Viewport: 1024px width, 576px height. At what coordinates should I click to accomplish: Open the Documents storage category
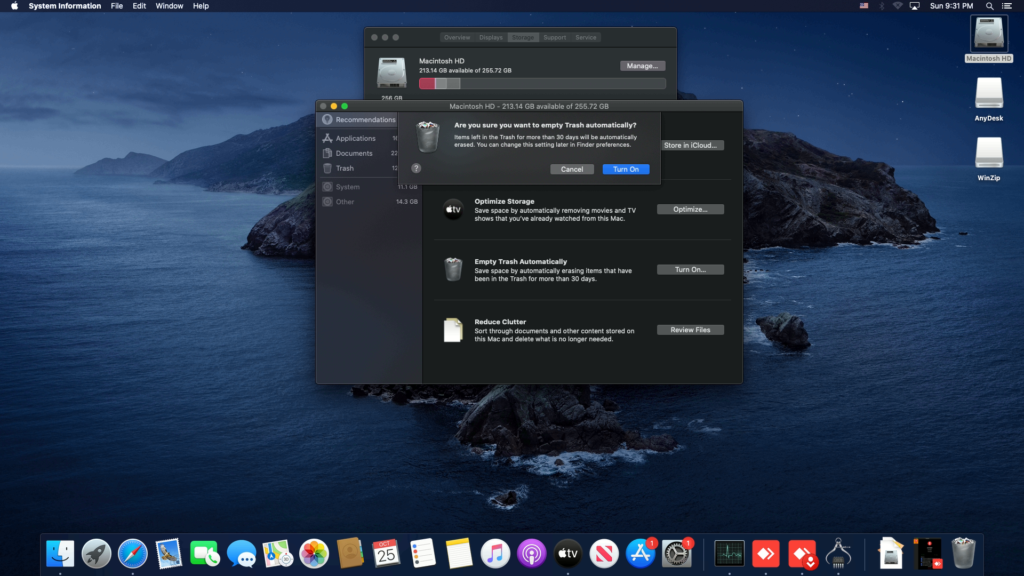click(354, 153)
